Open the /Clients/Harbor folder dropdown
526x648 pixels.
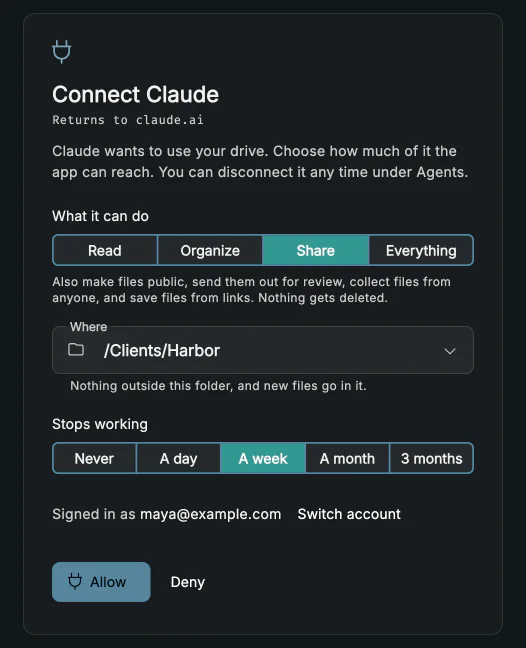tap(263, 350)
